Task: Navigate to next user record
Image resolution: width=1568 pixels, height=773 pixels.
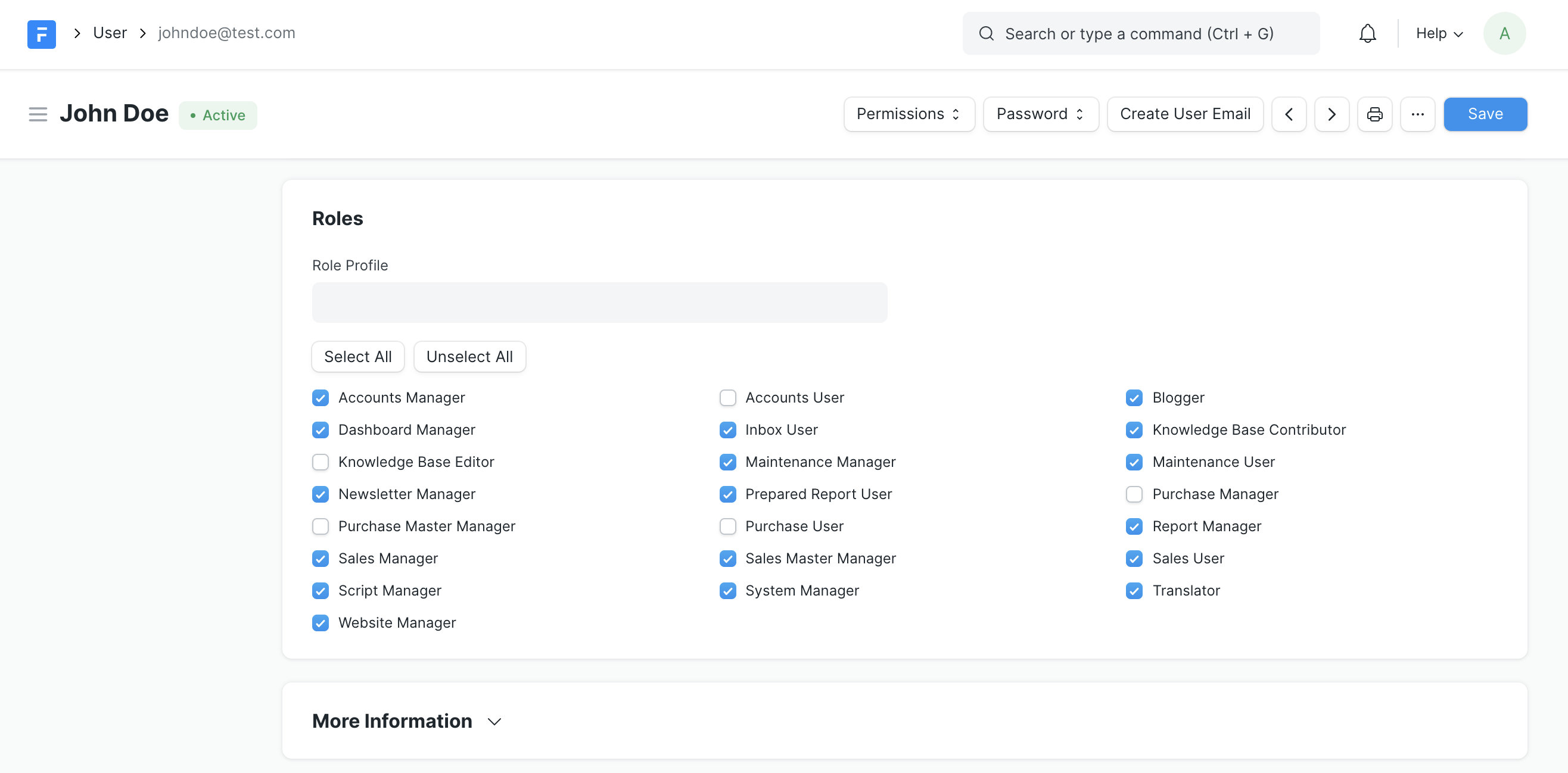Action: coord(1332,114)
